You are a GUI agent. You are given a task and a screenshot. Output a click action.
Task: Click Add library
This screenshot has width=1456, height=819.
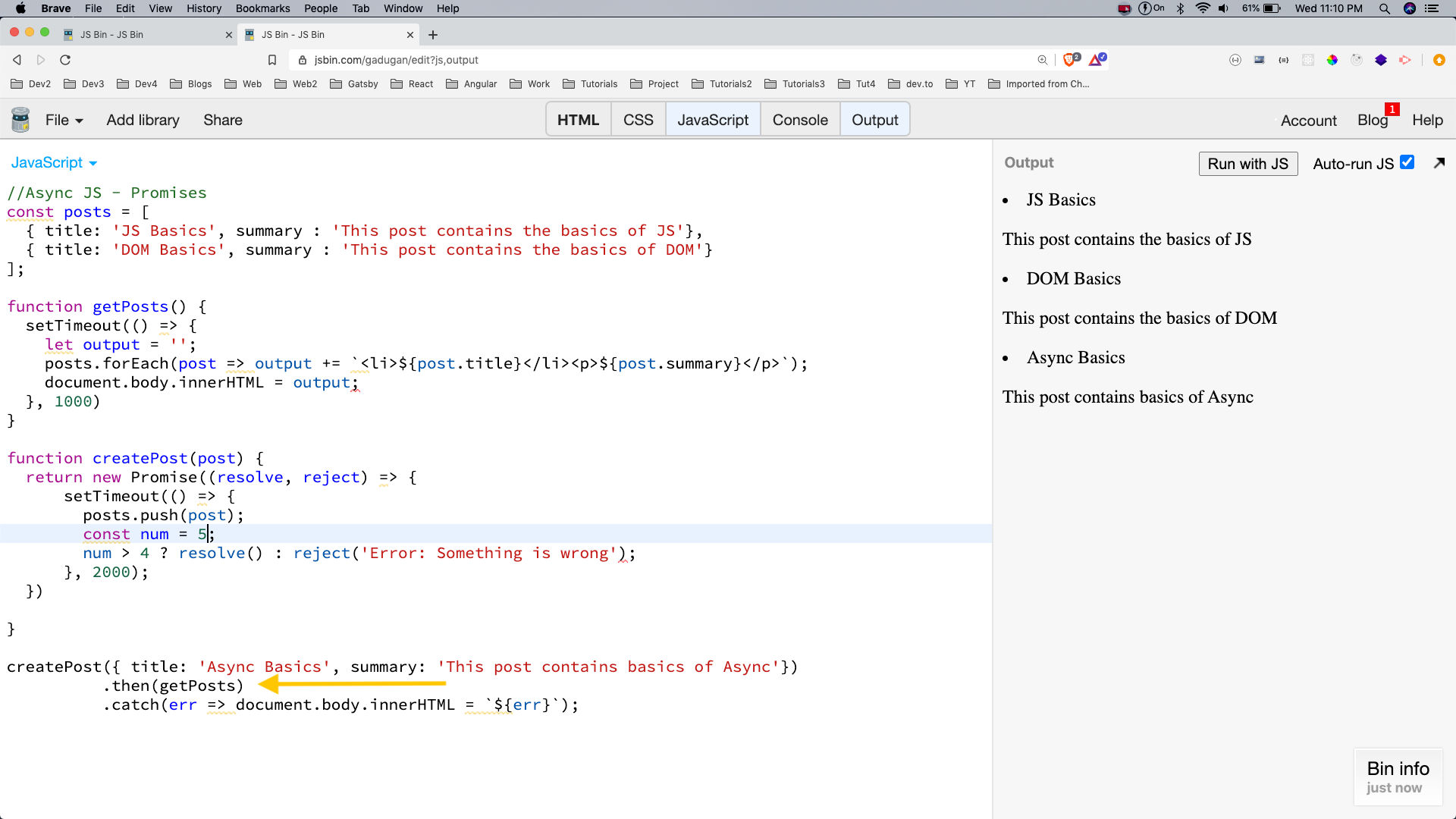click(x=143, y=120)
